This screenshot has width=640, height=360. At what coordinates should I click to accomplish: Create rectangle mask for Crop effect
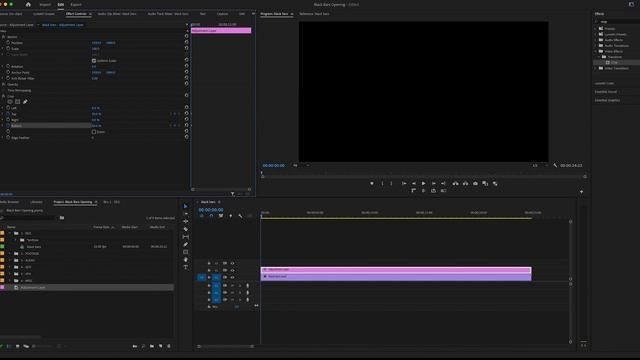pyautogui.click(x=18, y=102)
